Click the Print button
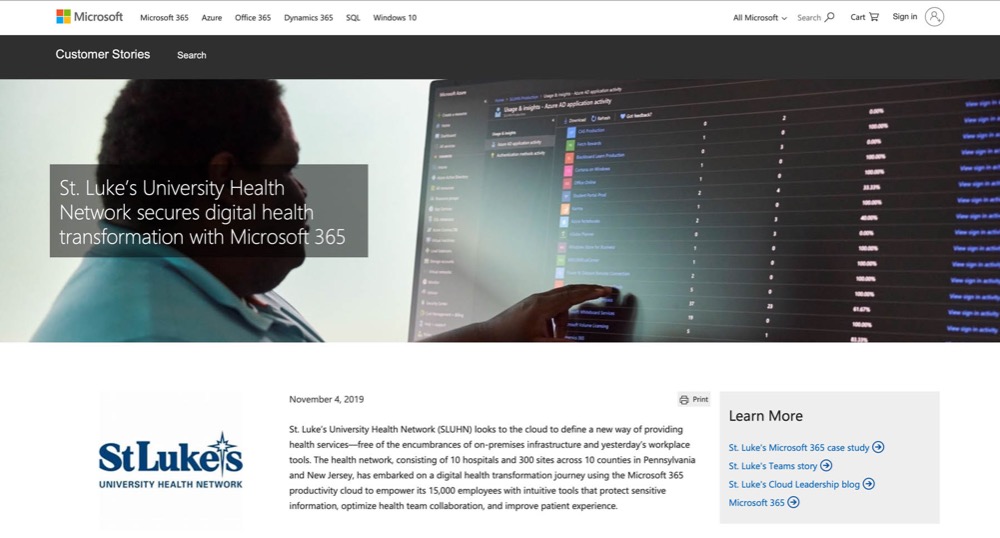Image resolution: width=1000 pixels, height=538 pixels. [694, 400]
